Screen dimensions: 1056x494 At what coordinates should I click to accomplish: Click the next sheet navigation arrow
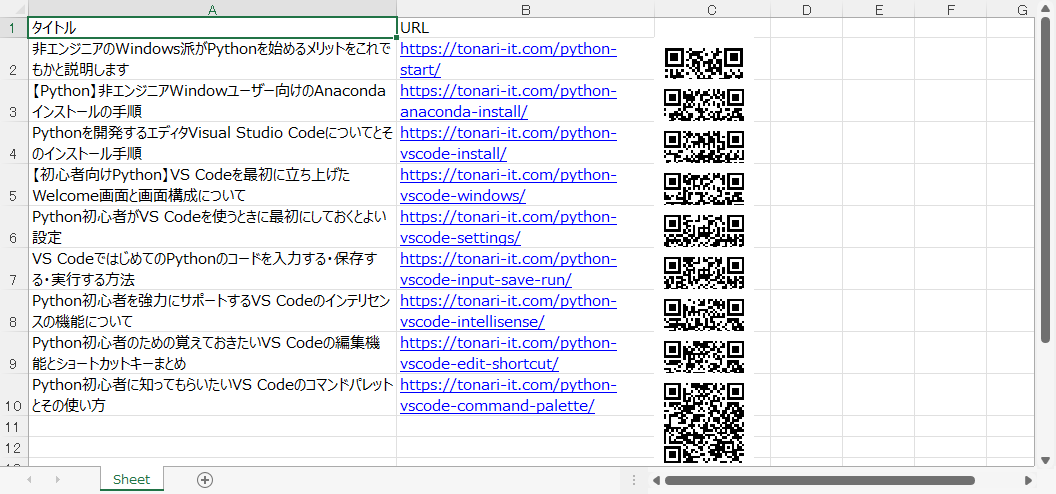[x=57, y=480]
